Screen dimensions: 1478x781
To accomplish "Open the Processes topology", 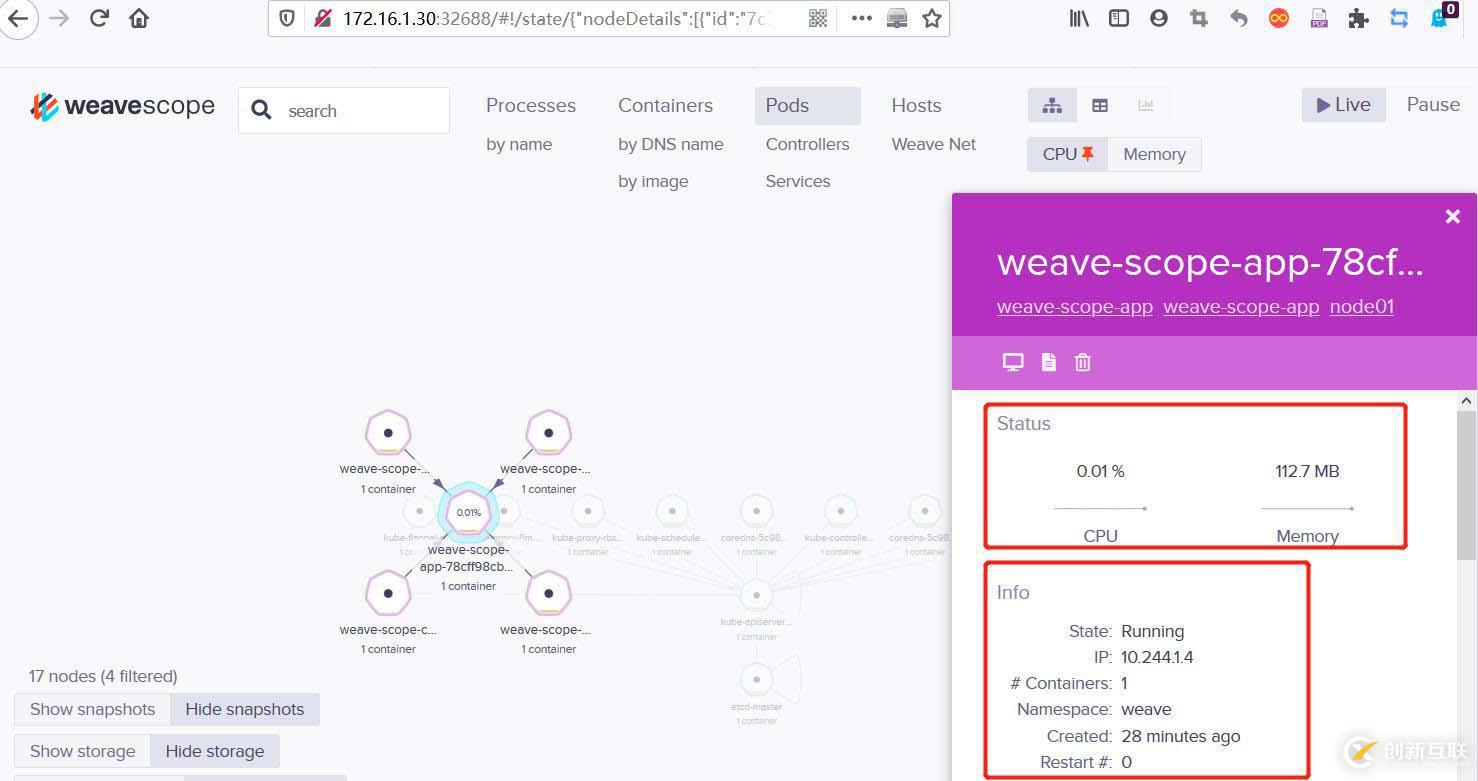I will [531, 105].
